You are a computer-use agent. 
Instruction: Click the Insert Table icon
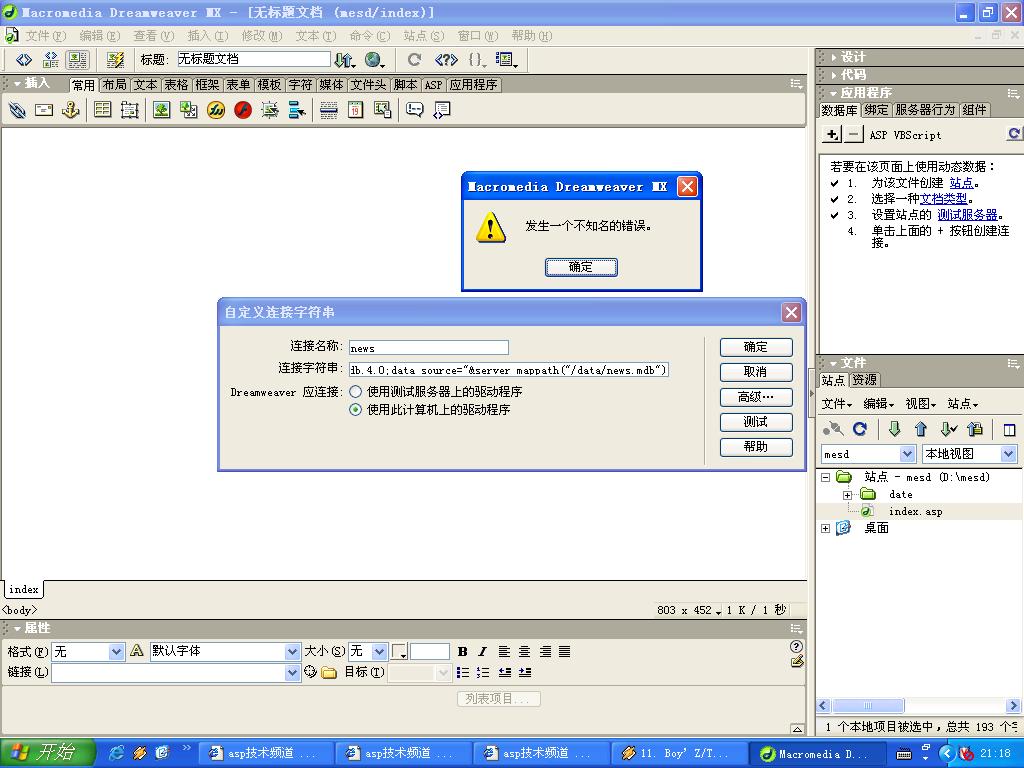tap(103, 110)
